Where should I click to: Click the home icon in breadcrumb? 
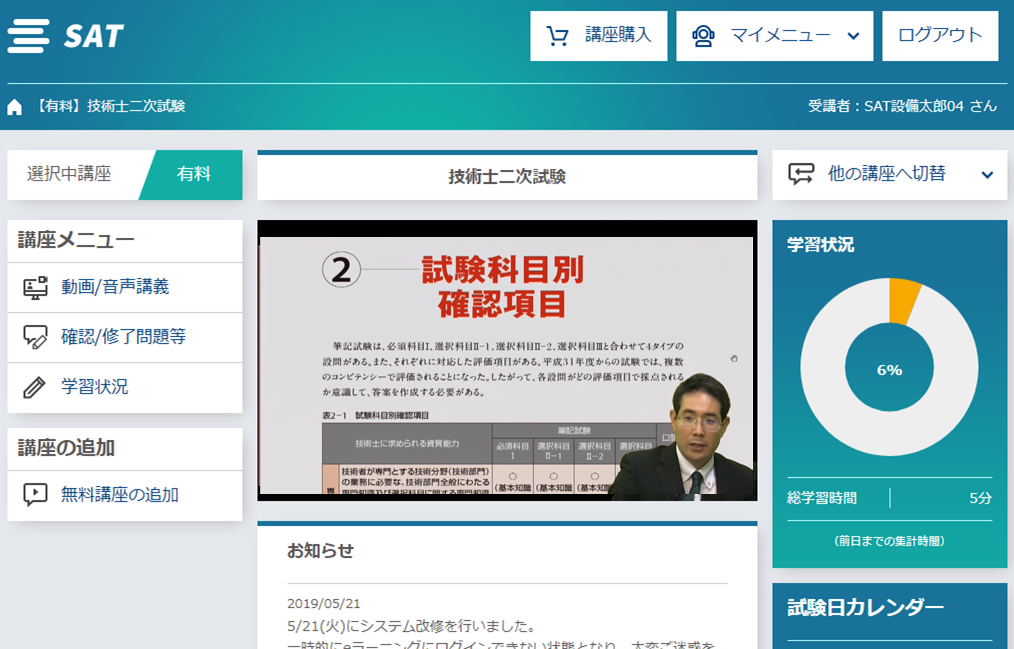pos(14,107)
